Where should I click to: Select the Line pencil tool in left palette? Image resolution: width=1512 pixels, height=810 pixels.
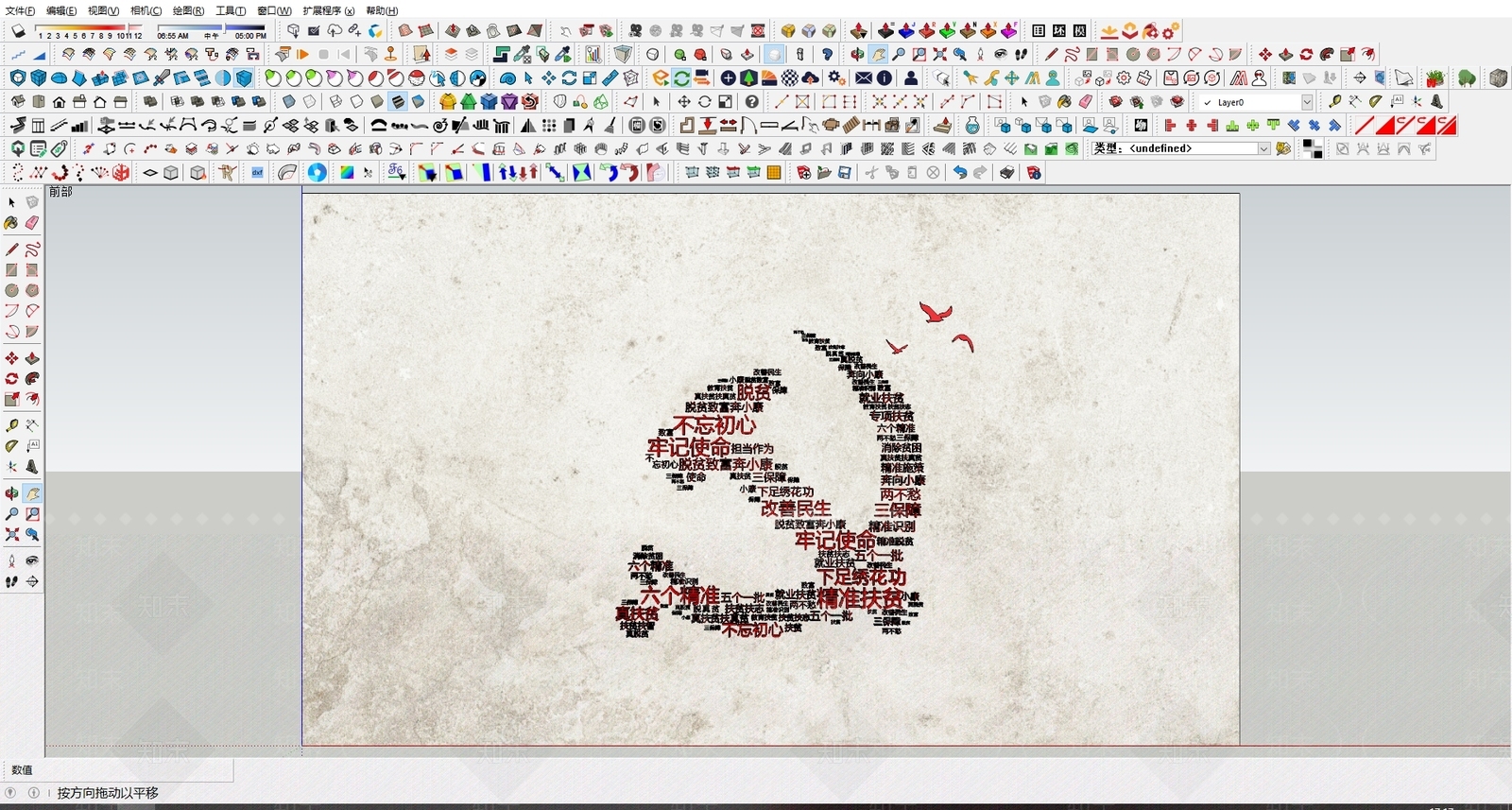pyautogui.click(x=11, y=250)
